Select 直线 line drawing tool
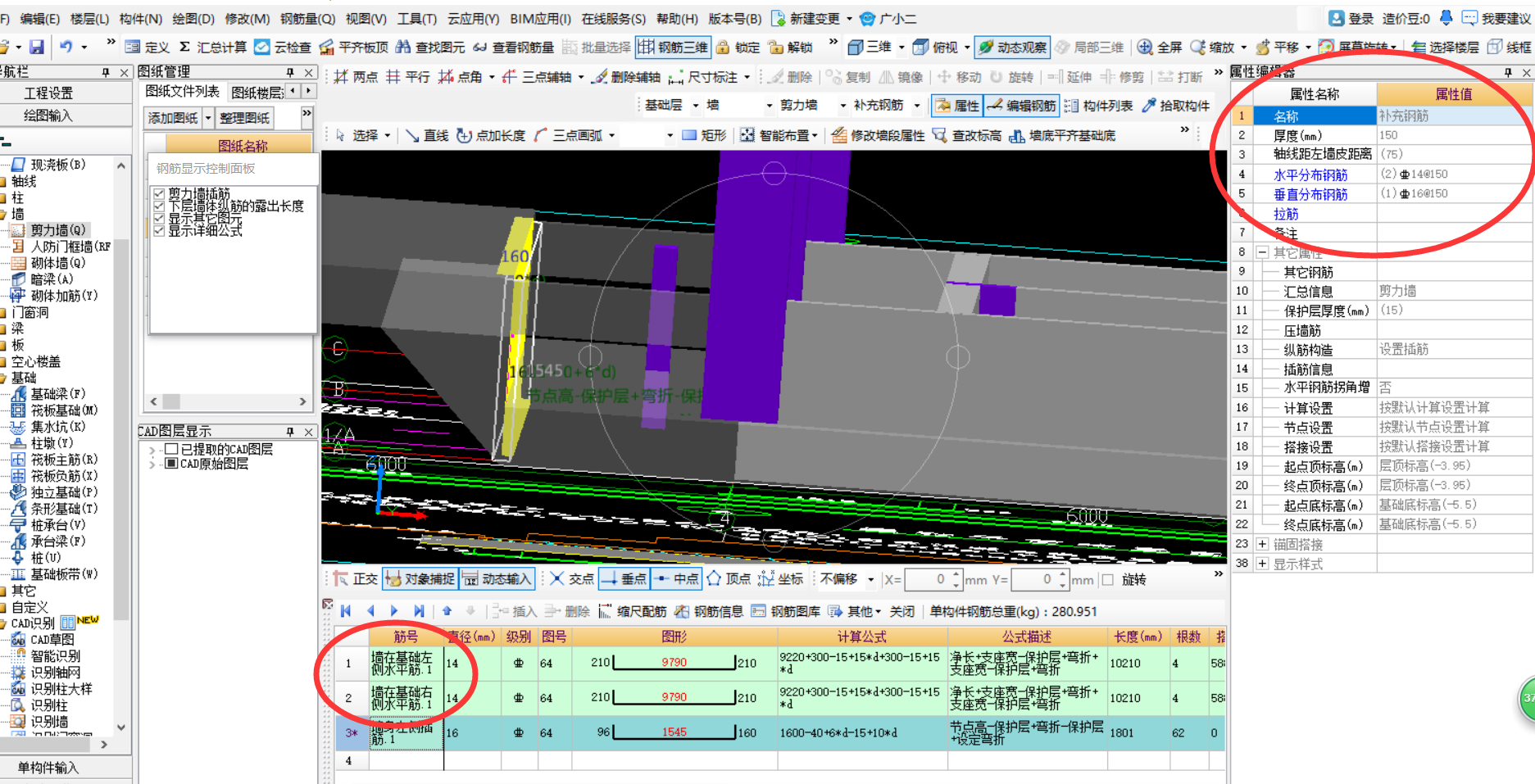Screen dimensions: 1535x784 tap(427, 135)
